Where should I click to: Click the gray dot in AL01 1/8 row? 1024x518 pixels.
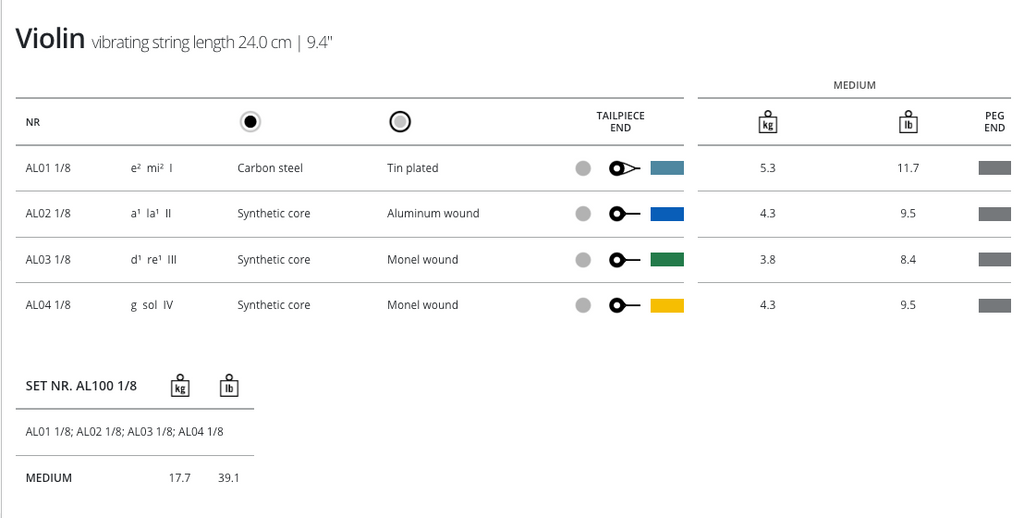pyautogui.click(x=583, y=169)
